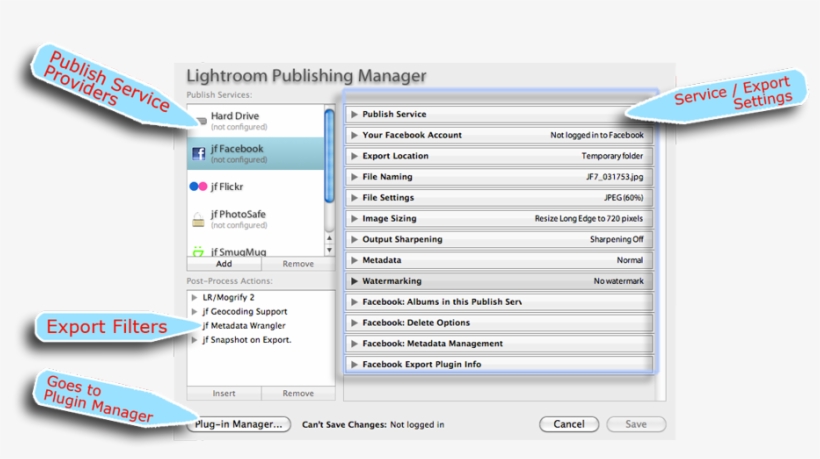Image resolution: width=820 pixels, height=459 pixels.
Task: Click the 'JPEG (60%)' value
Action: [x=623, y=198]
